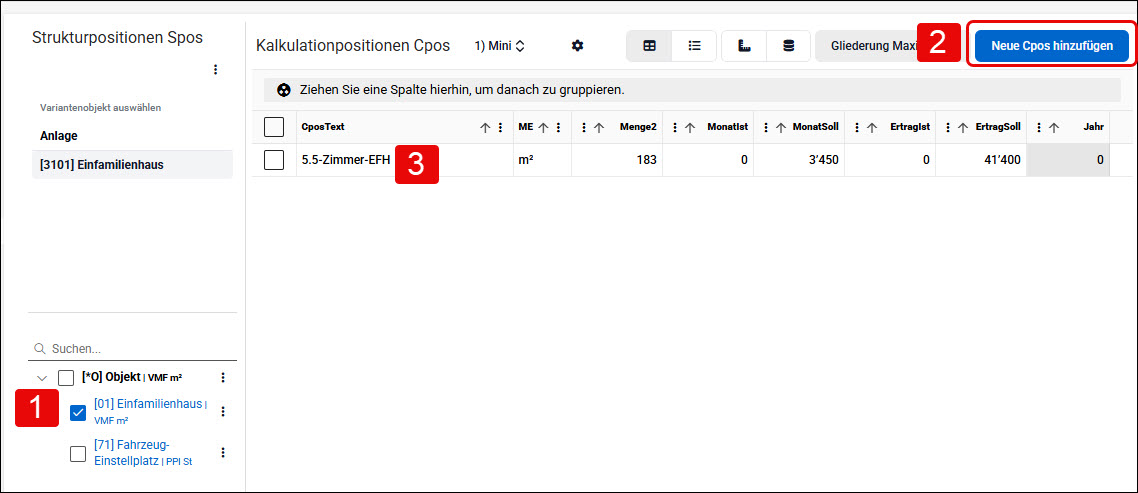1138x493 pixels.
Task: Select [3101] Einfamilienhaus variant object
Action: pyautogui.click(x=132, y=165)
